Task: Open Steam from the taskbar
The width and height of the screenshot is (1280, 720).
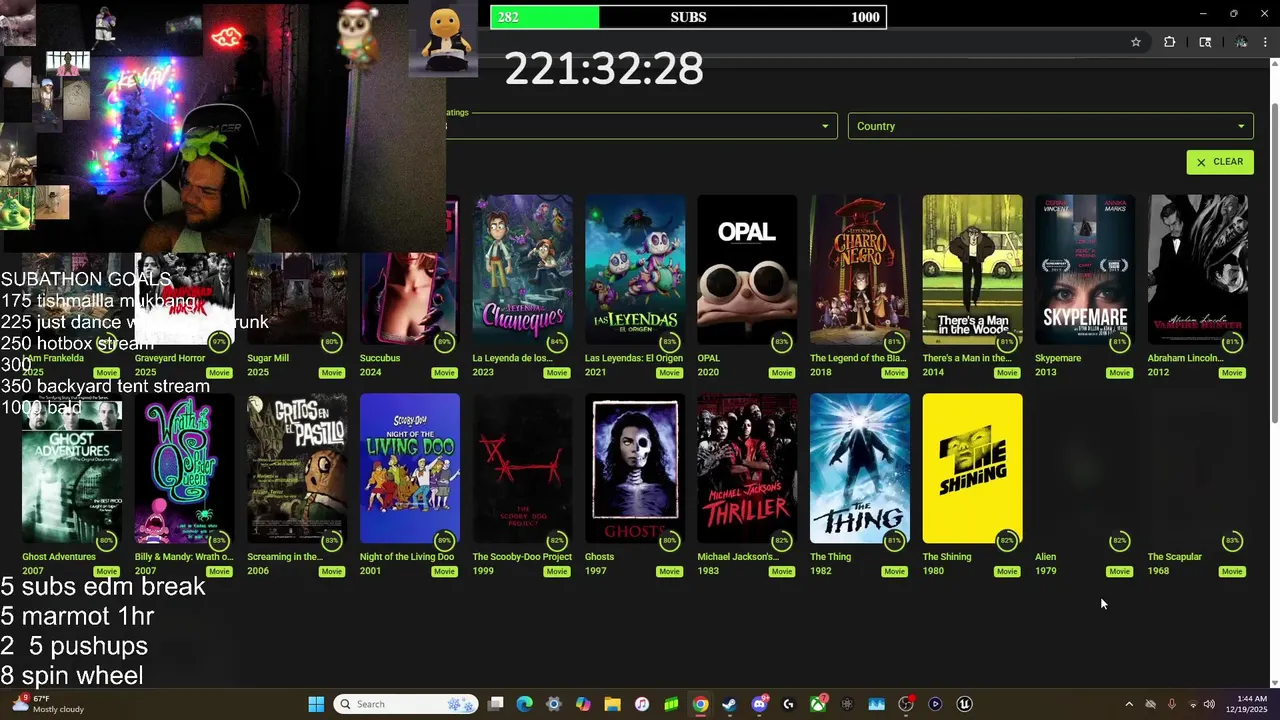Action: click(x=730, y=704)
